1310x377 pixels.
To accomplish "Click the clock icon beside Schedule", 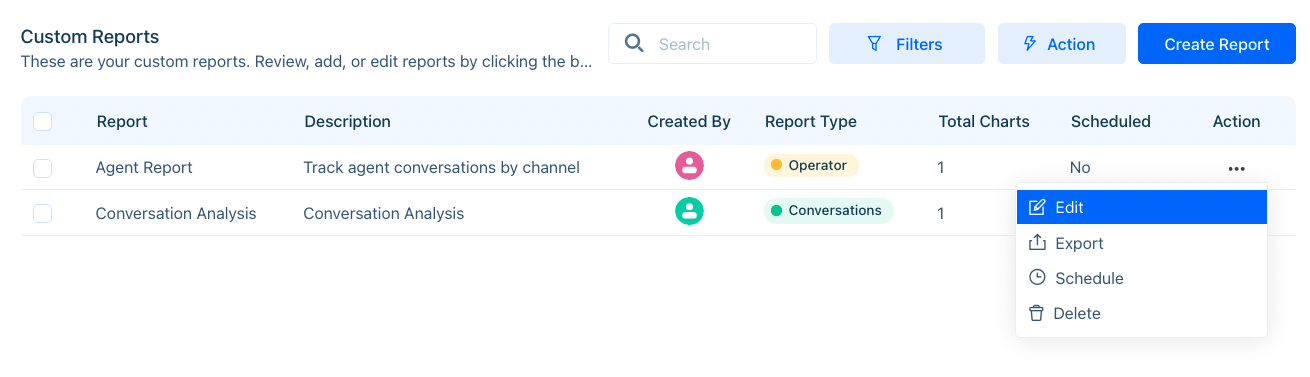I will pos(1037,278).
